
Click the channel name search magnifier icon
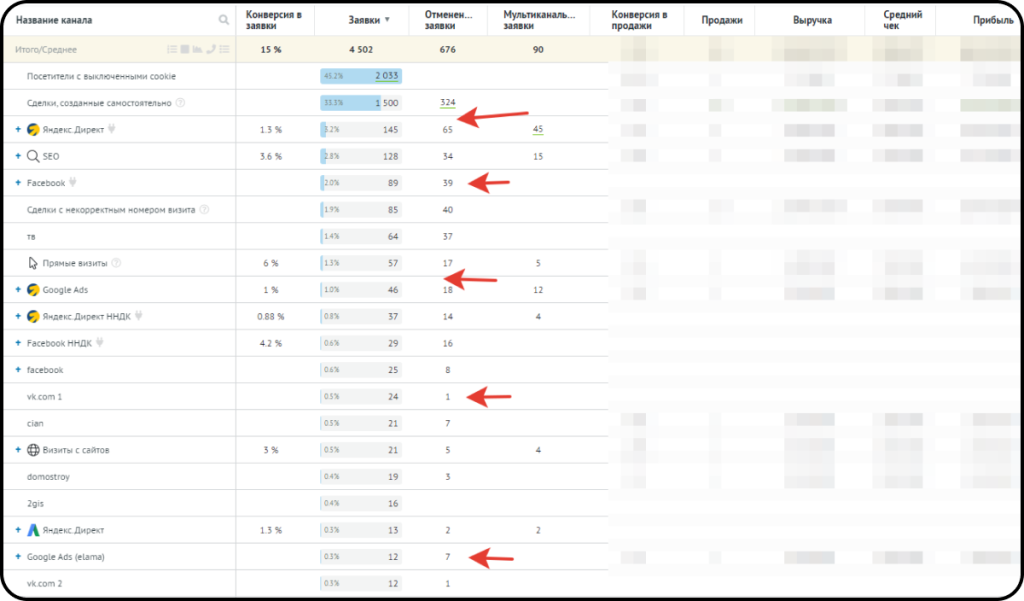point(224,20)
